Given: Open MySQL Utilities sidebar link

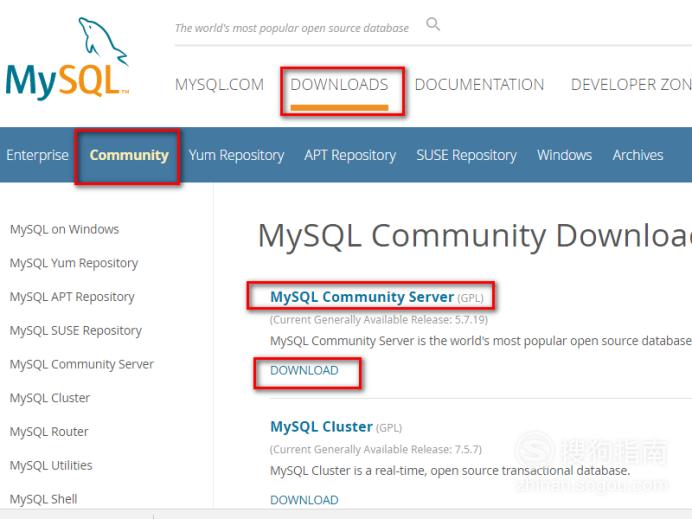Looking at the screenshot, I should 51,465.
